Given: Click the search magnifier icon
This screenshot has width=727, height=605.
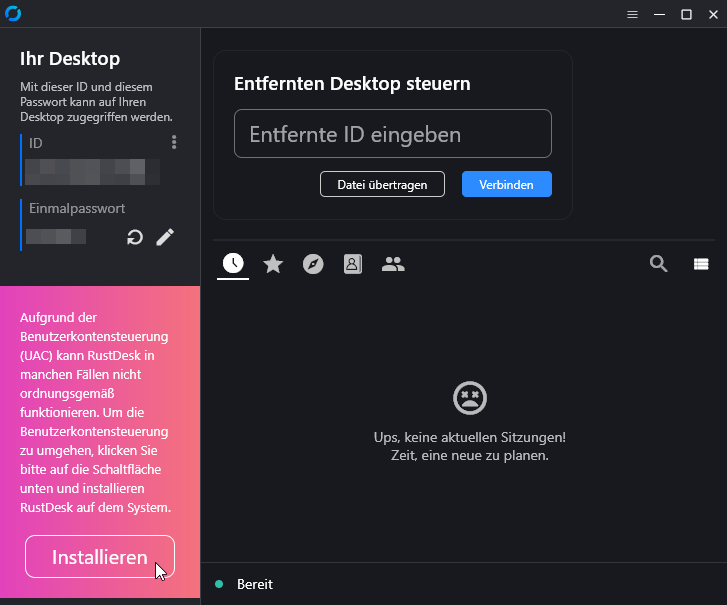Looking at the screenshot, I should tap(659, 264).
